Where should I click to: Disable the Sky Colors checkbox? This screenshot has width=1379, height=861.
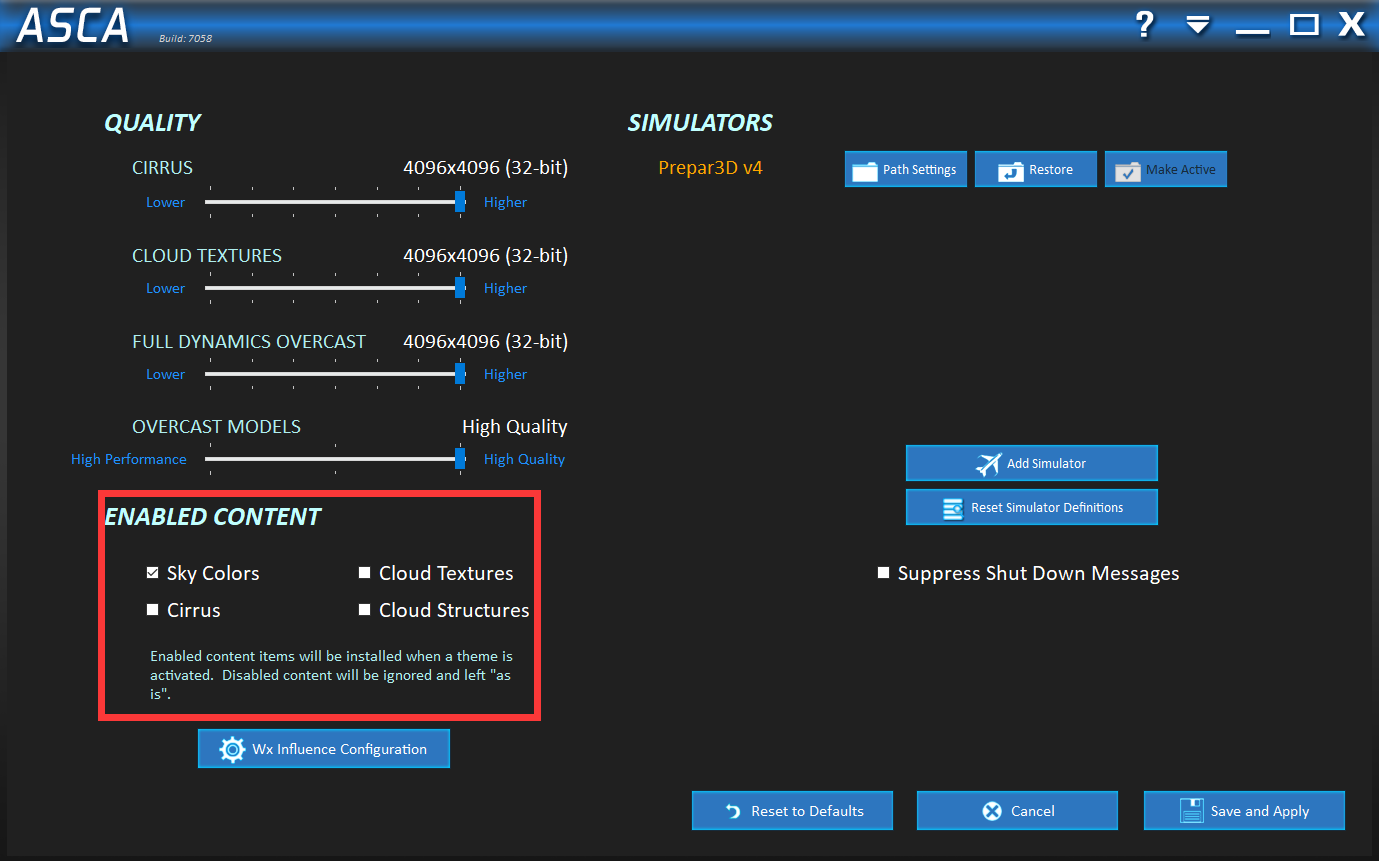152,573
